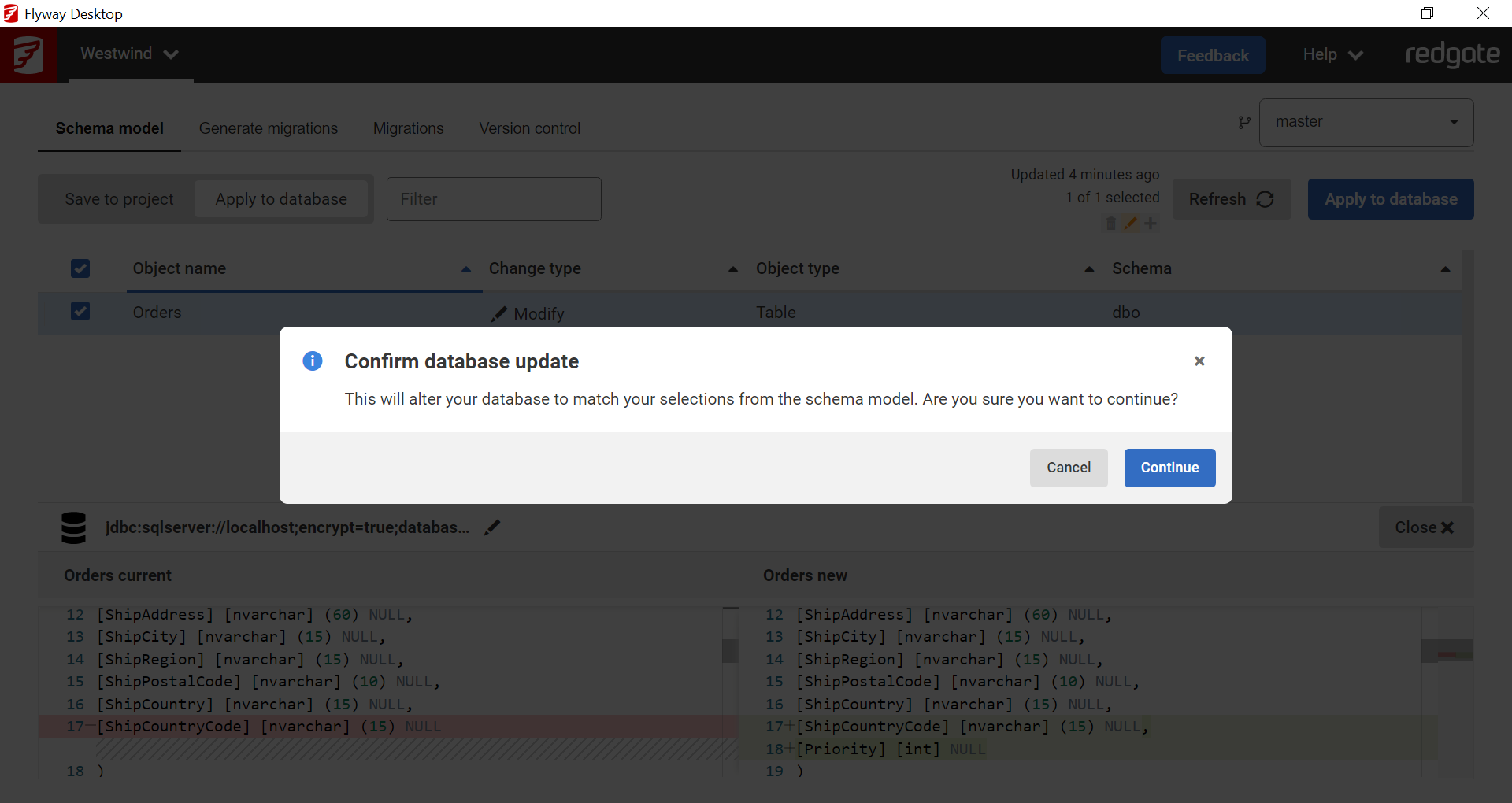Image resolution: width=1512 pixels, height=803 pixels.
Task: Click the orange pencil modify filter icon
Action: pos(1130,224)
